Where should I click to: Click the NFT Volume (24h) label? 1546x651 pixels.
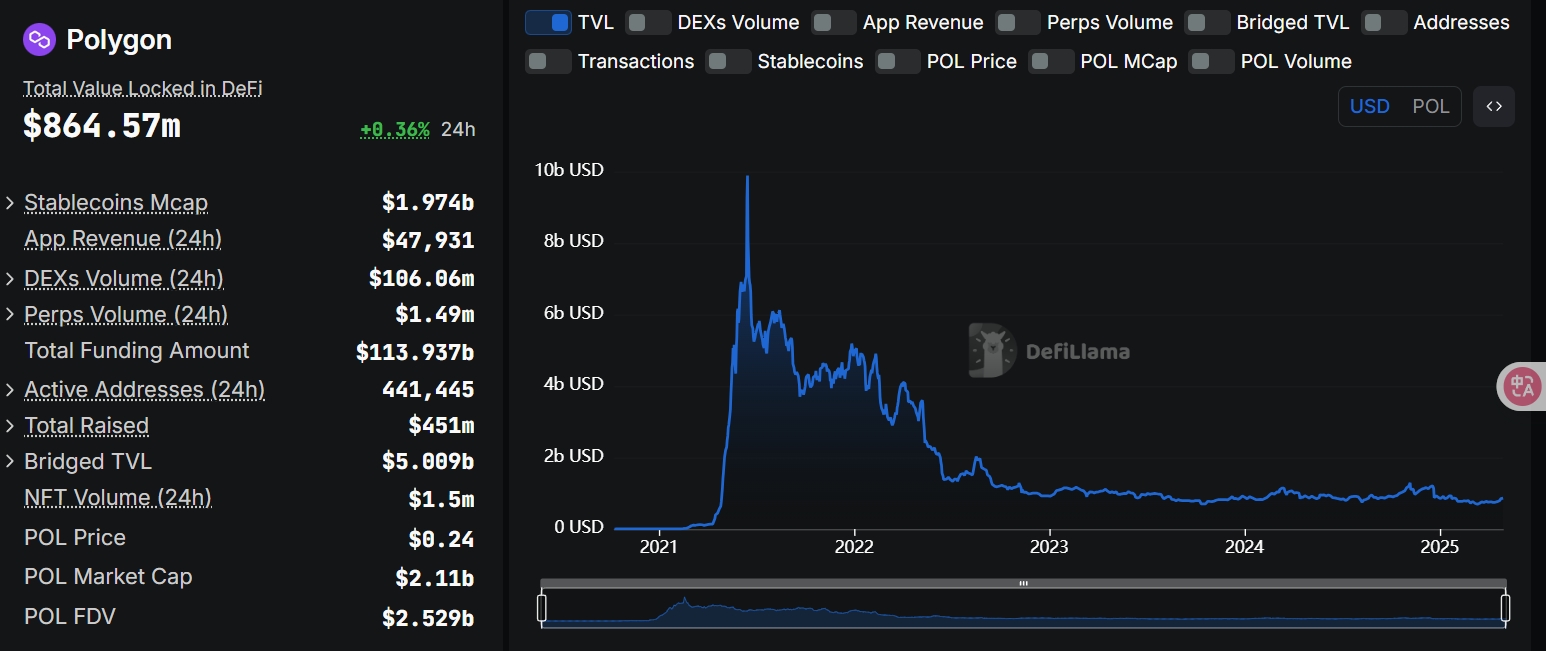pyautogui.click(x=118, y=497)
